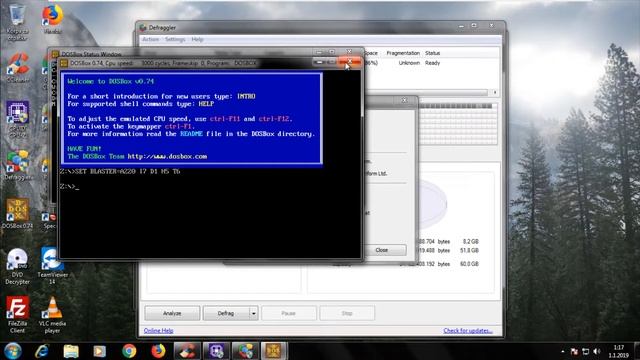This screenshot has width=640, height=360.
Task: Switch to CCleaner in the taskbar
Action: (187, 351)
